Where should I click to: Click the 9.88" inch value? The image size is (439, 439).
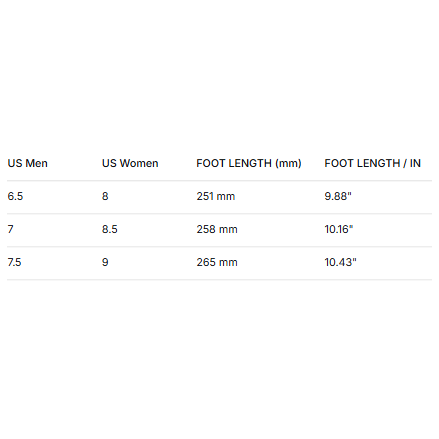338,196
